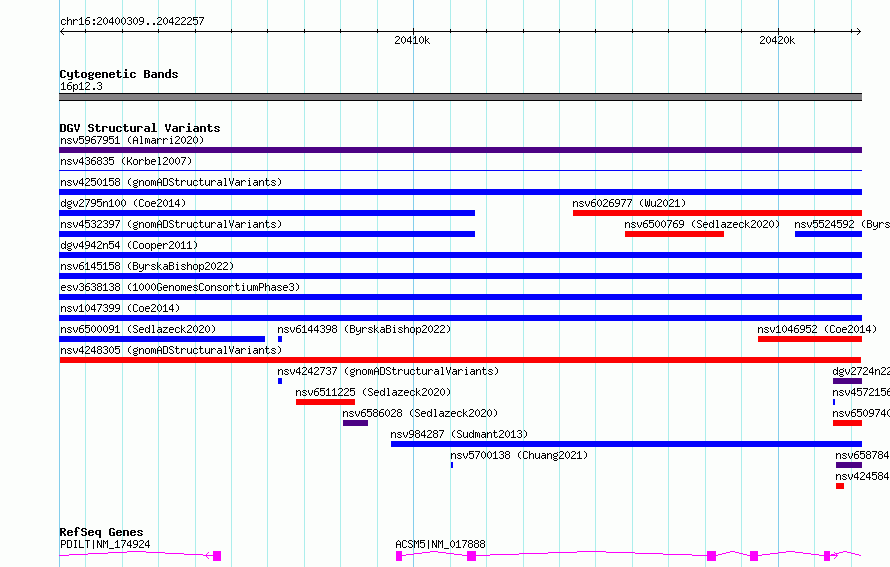
Task: Select the nsv1047399 (Coe2014) variant bar
Action: 460,318
